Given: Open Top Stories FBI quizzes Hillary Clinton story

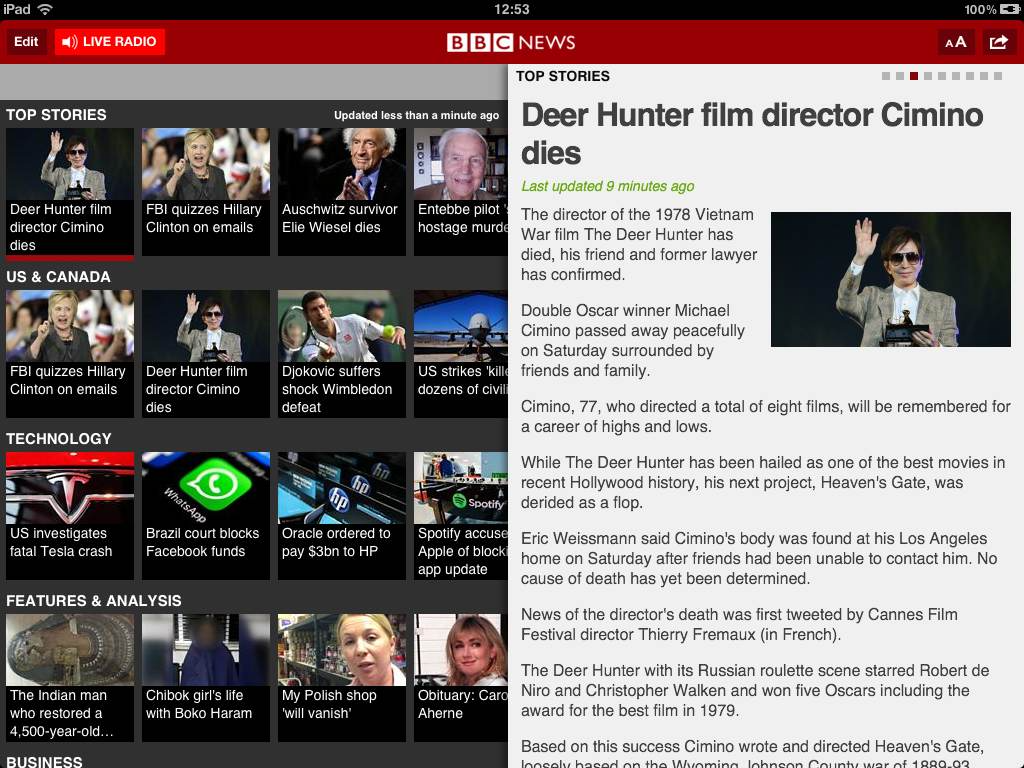Looking at the screenshot, I should pos(206,192).
